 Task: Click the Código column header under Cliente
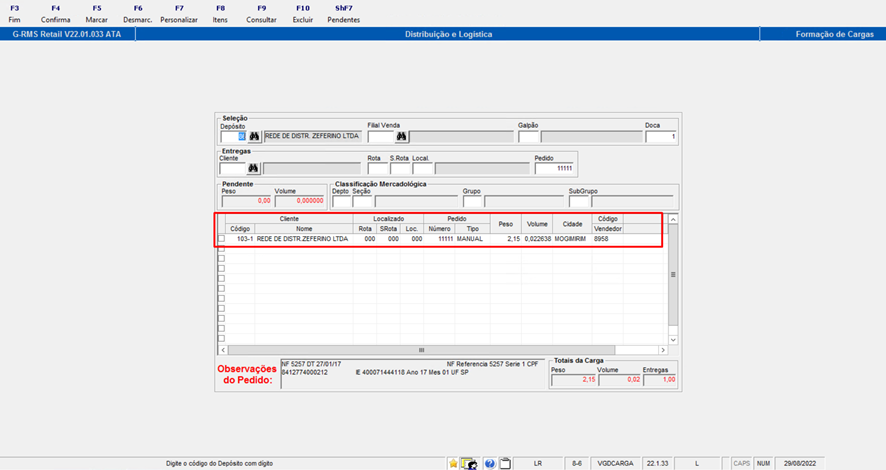click(240, 229)
